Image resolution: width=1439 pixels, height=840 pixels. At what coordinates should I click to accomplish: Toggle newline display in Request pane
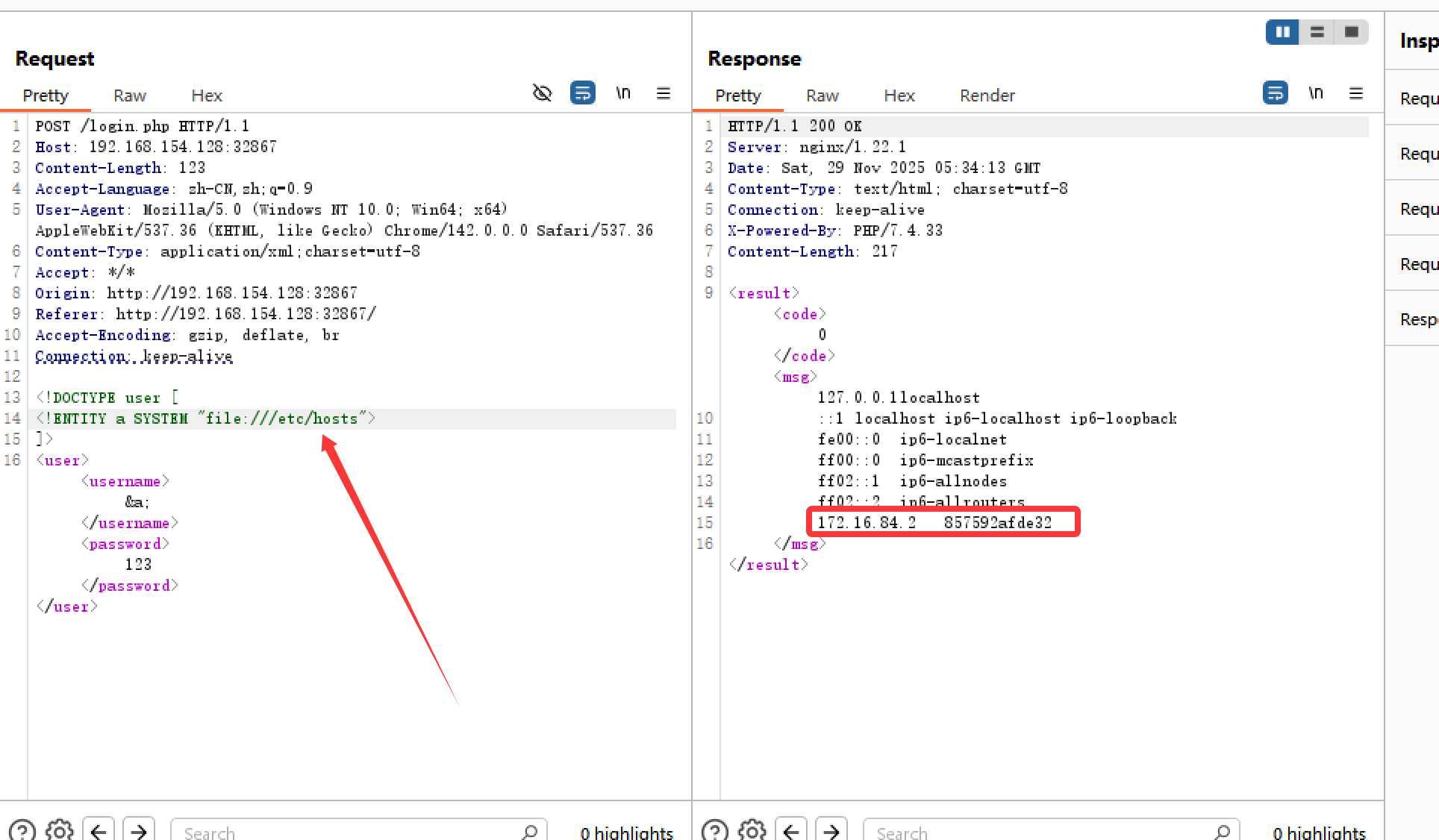[623, 93]
